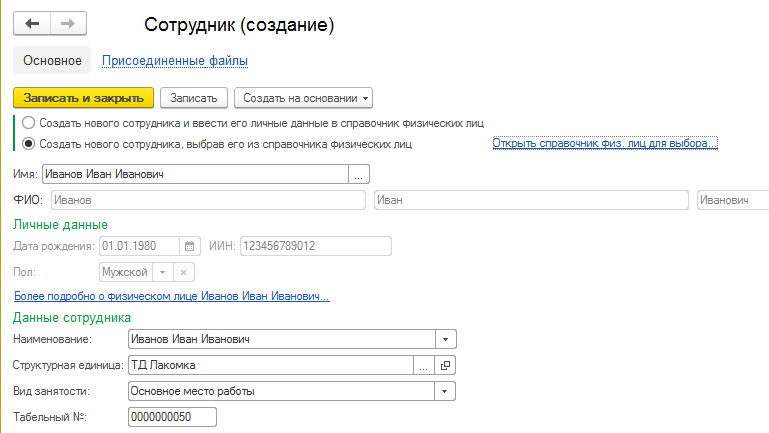Open the Создать на основании menu
The image size is (769, 433).
point(304,98)
